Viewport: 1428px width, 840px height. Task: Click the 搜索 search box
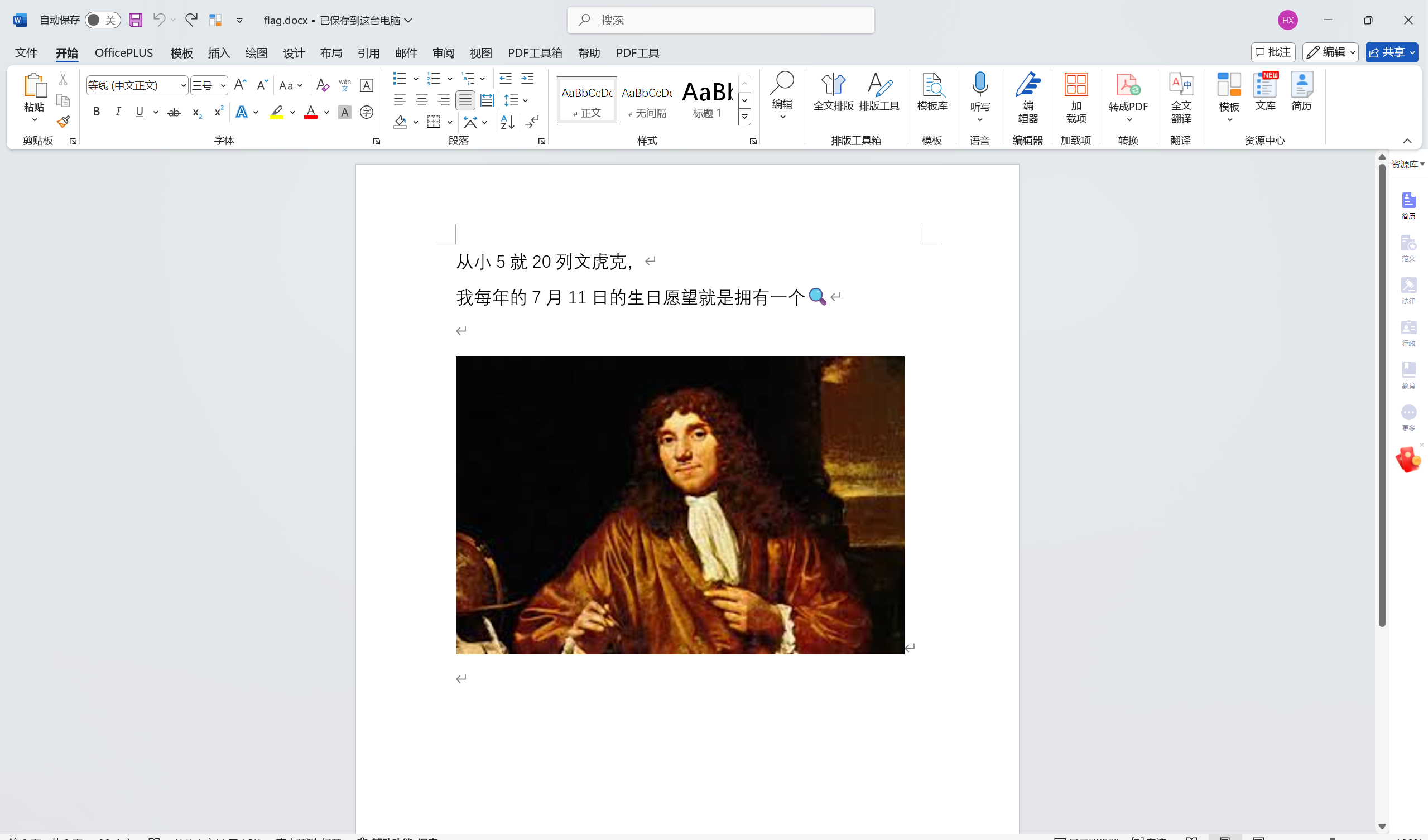pyautogui.click(x=721, y=21)
